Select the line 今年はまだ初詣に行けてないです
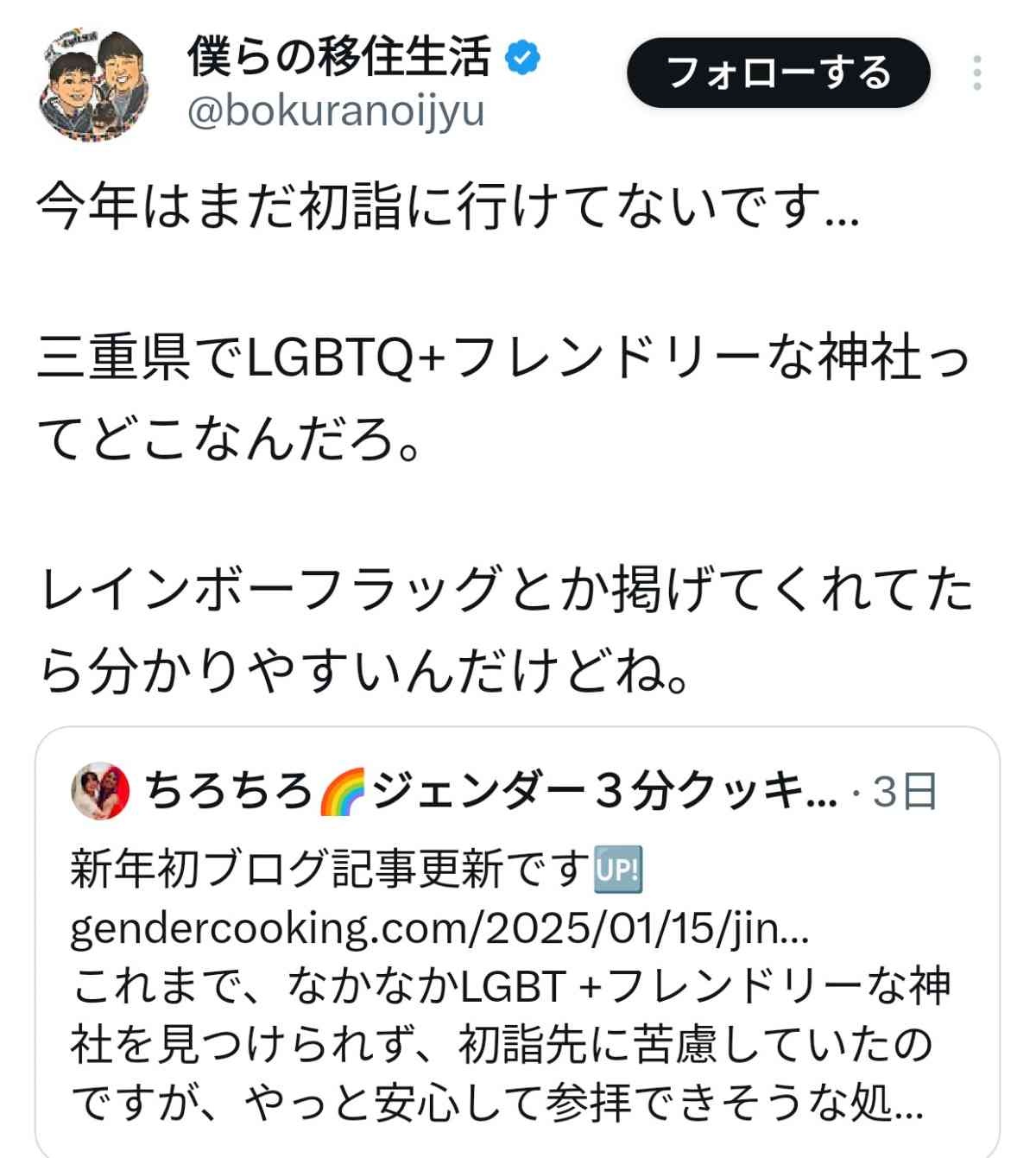 447,209
